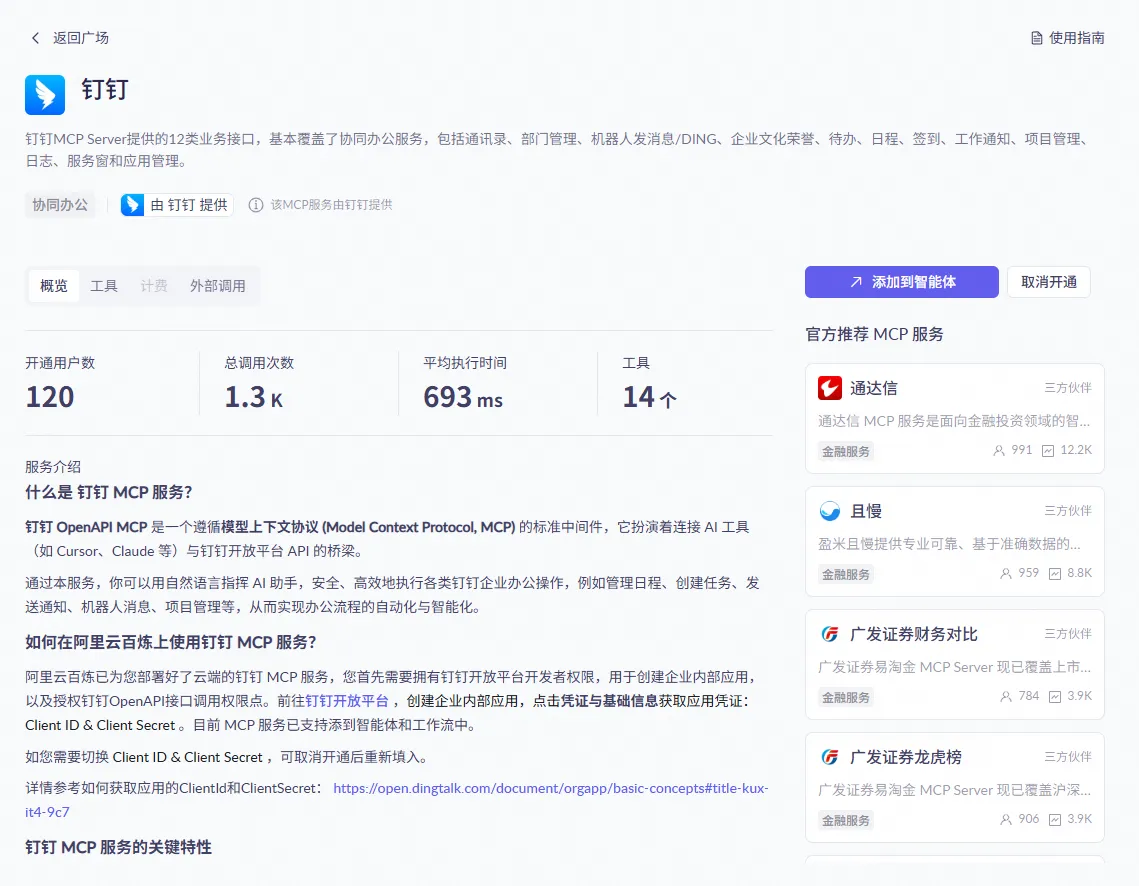Click the 协同办公 category tag
This screenshot has height=886, width=1139.
pyautogui.click(x=60, y=205)
